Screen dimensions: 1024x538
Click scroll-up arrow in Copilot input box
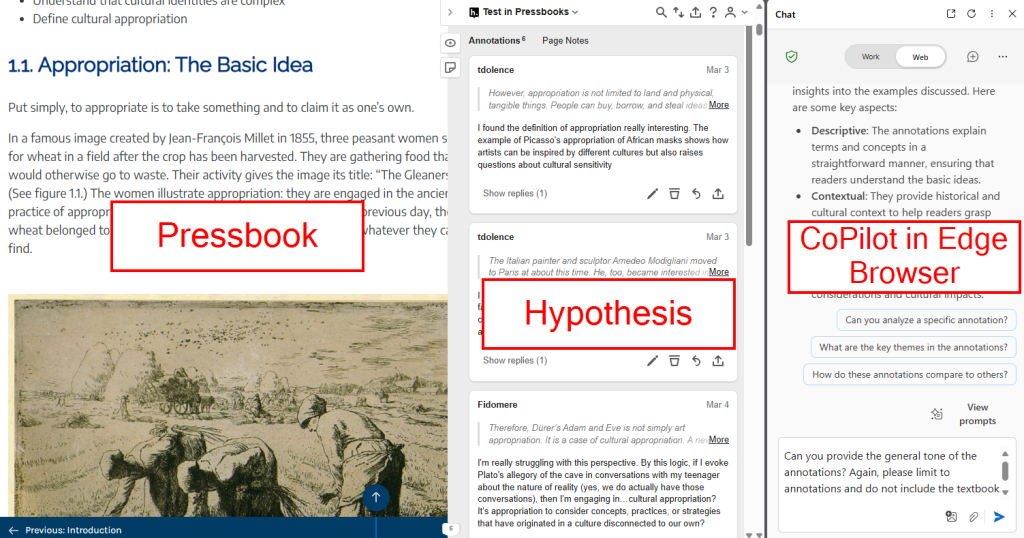click(1005, 453)
